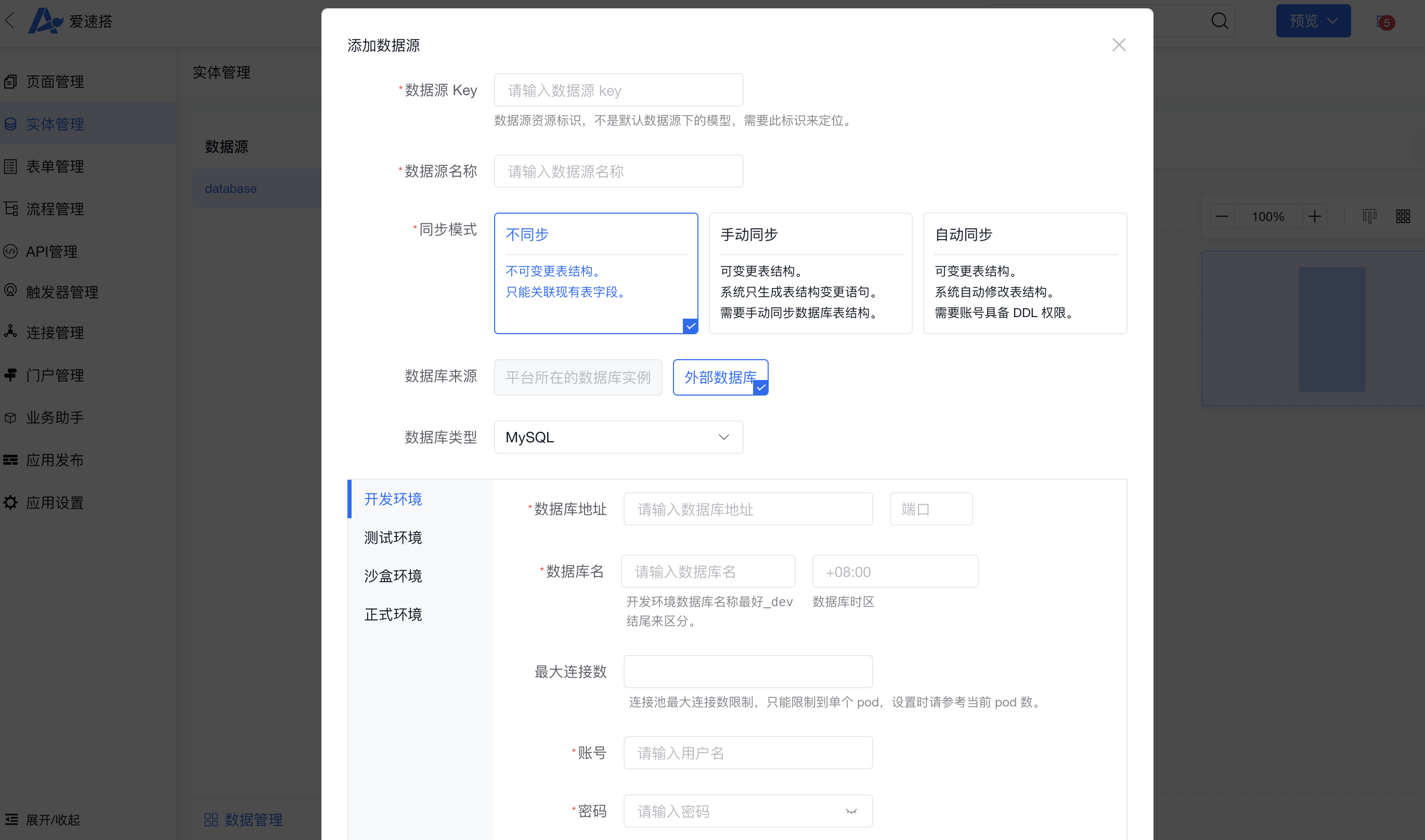Switch to the 开发环境 tab
Image resolution: width=1425 pixels, height=840 pixels.
pos(421,498)
